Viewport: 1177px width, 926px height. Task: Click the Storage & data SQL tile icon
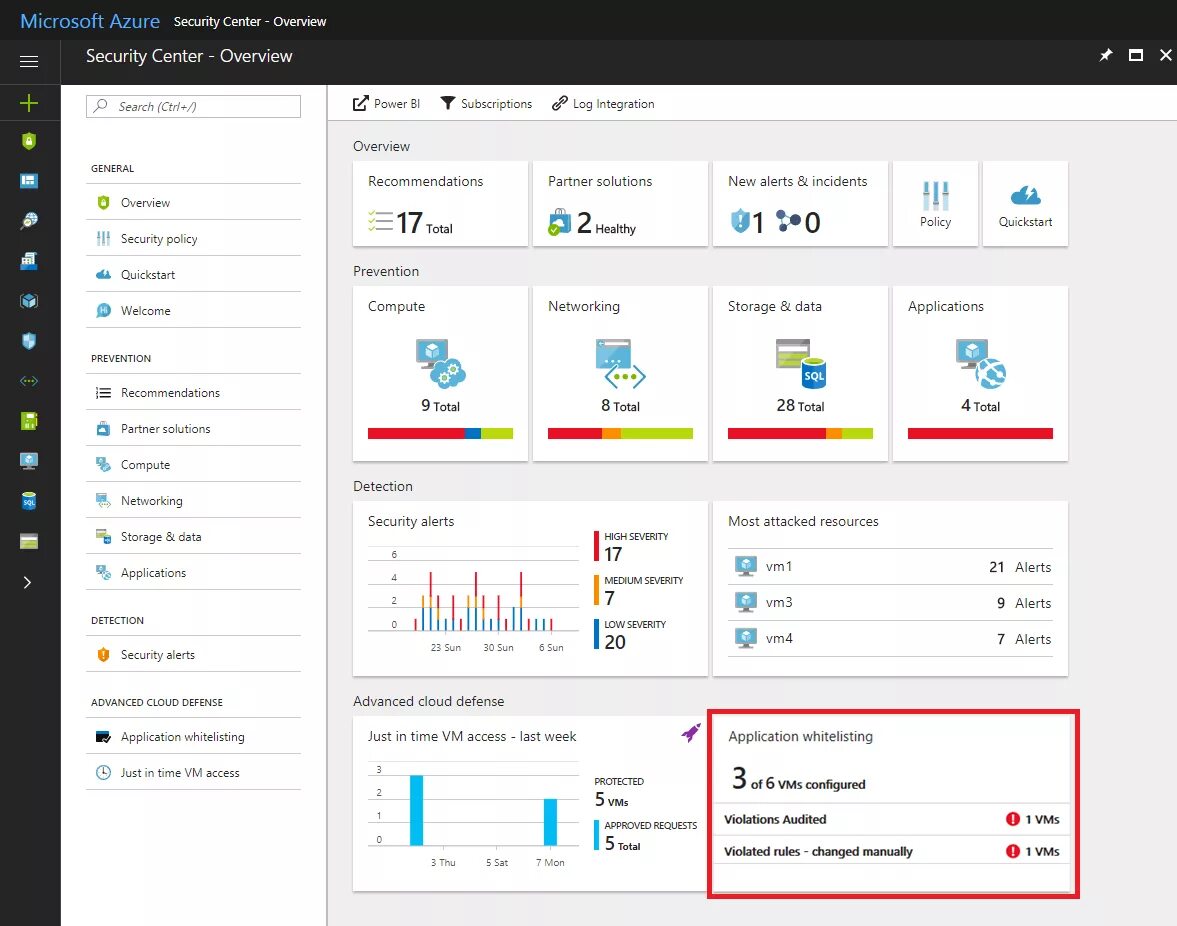(800, 363)
